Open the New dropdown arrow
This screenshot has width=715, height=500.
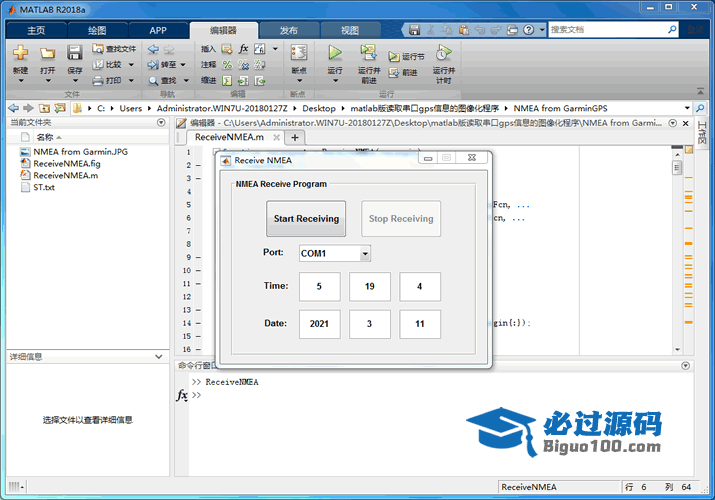[x=21, y=81]
